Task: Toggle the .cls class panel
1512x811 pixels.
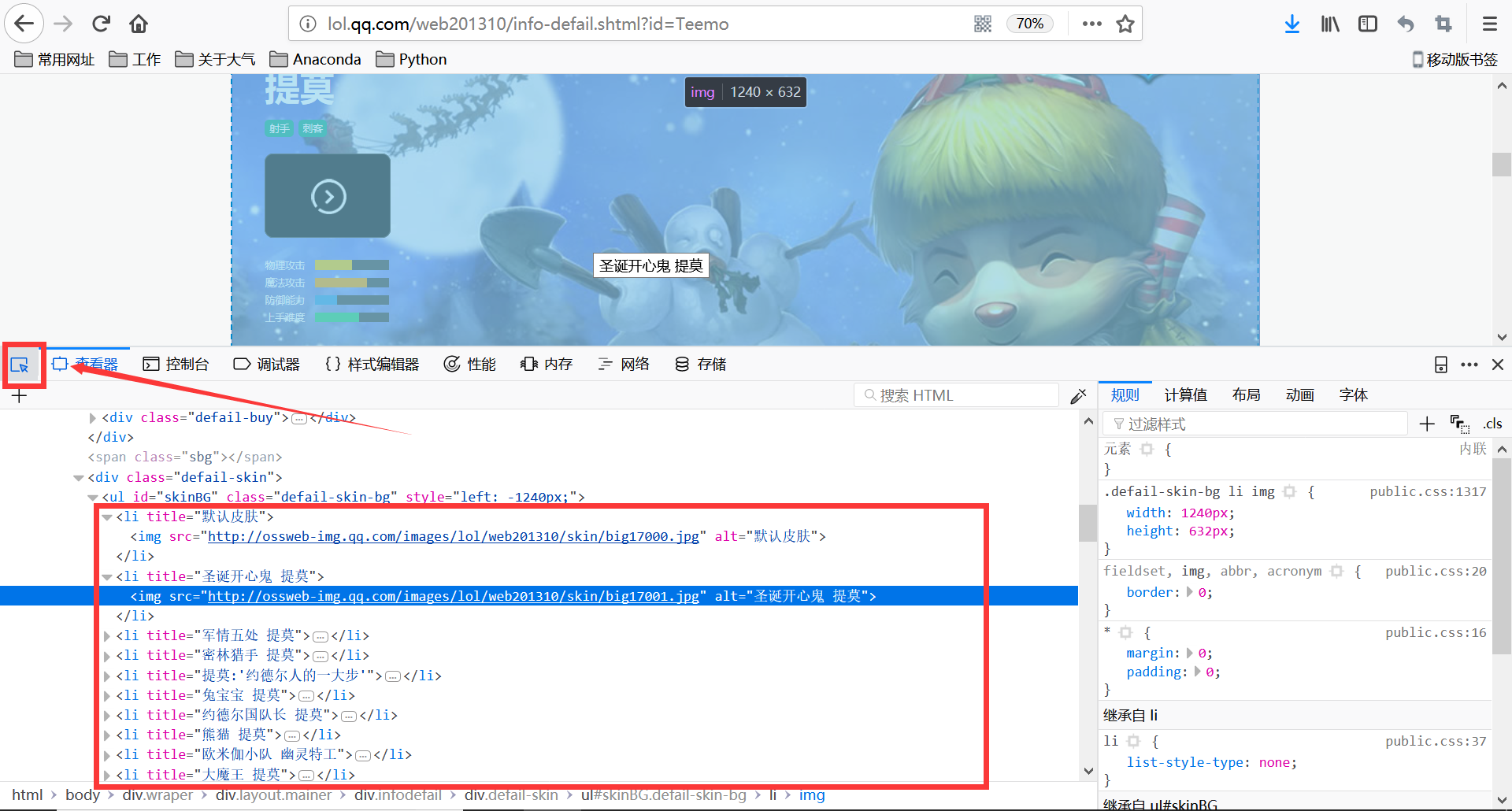Action: pyautogui.click(x=1493, y=424)
